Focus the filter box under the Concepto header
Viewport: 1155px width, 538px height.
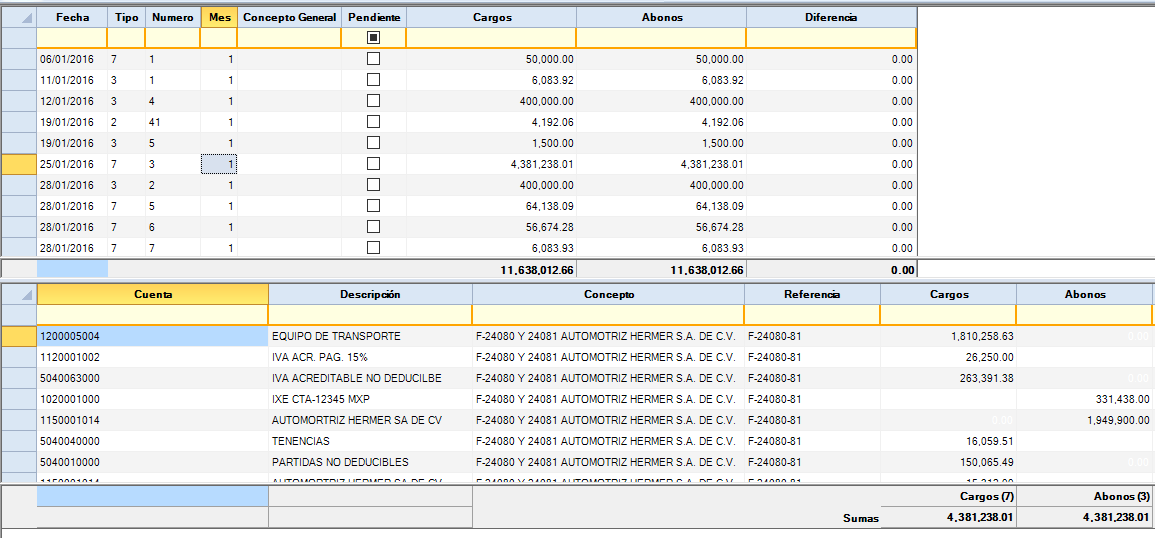point(608,315)
